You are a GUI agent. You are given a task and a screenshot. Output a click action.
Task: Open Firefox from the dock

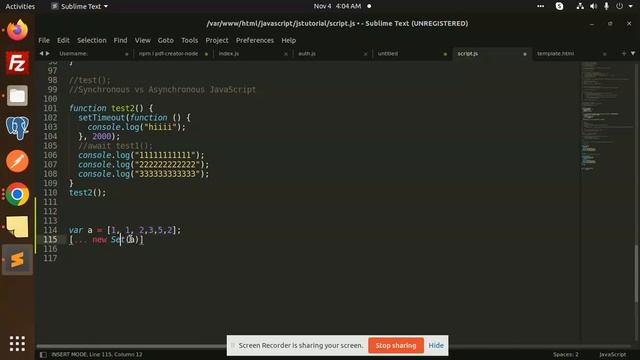pyautogui.click(x=17, y=30)
